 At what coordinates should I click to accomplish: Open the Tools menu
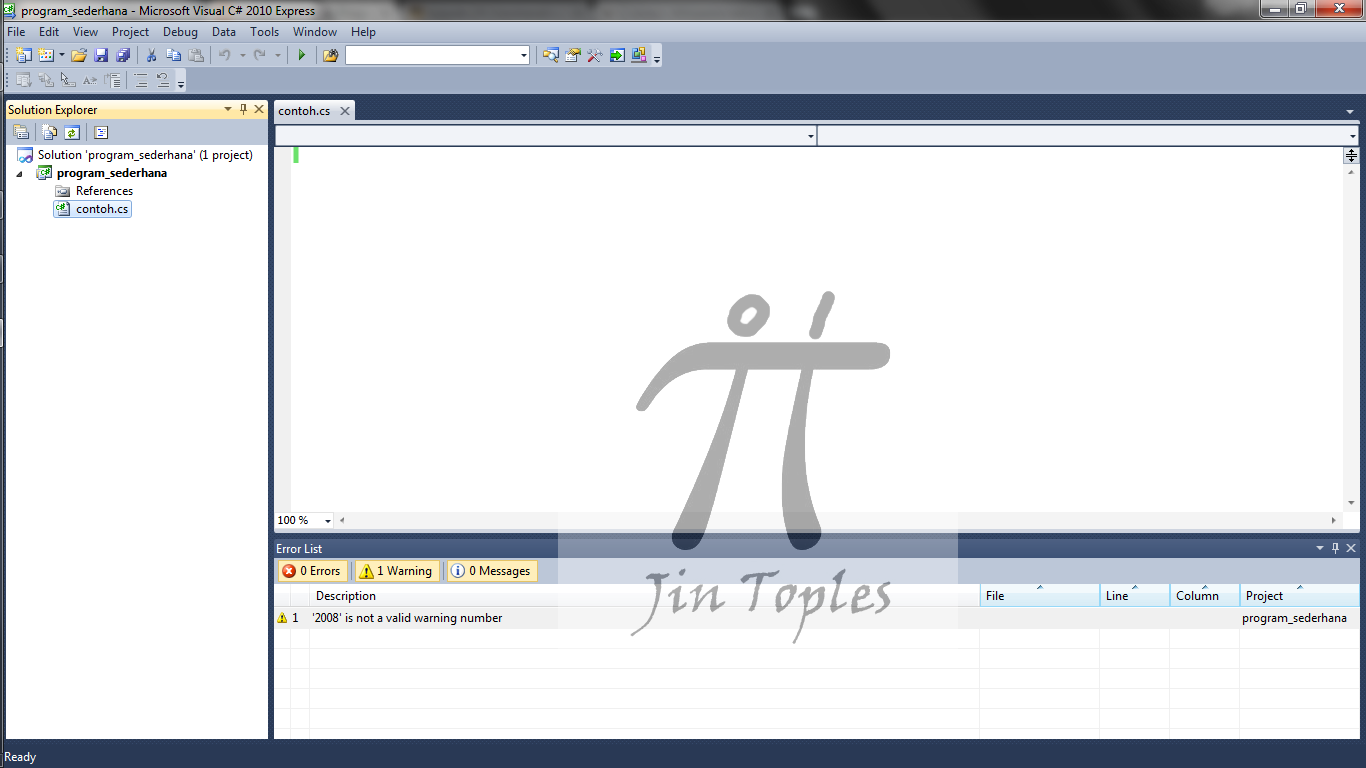265,32
